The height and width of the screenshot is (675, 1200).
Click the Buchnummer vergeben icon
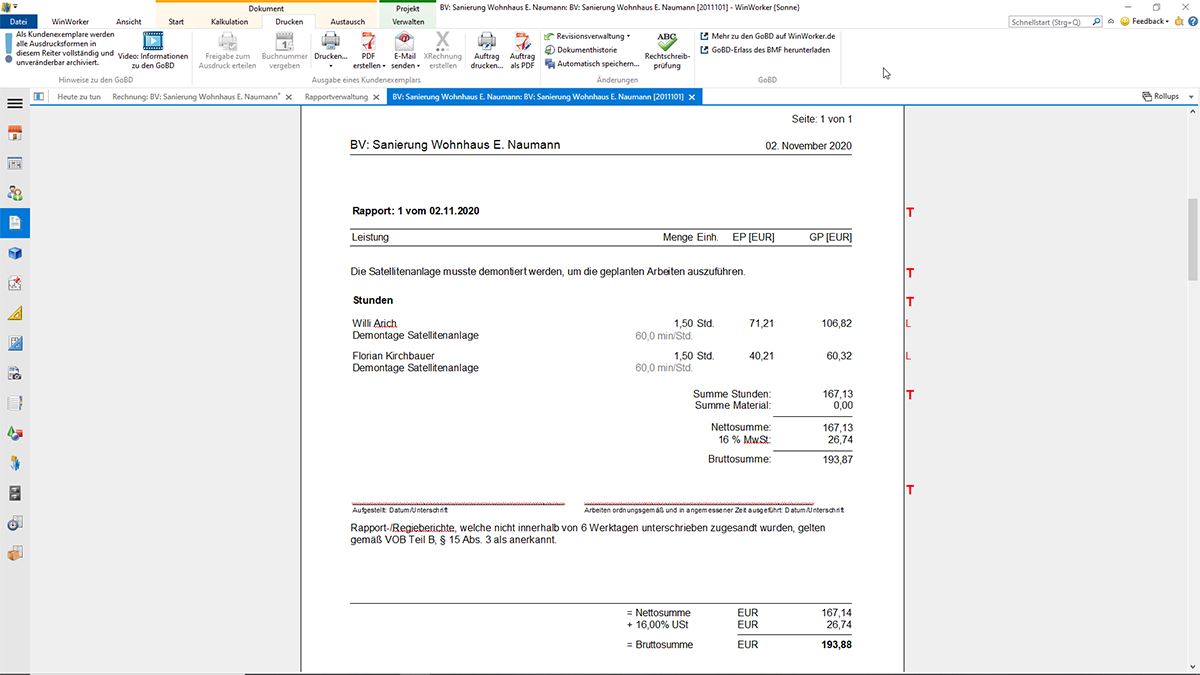tap(285, 51)
